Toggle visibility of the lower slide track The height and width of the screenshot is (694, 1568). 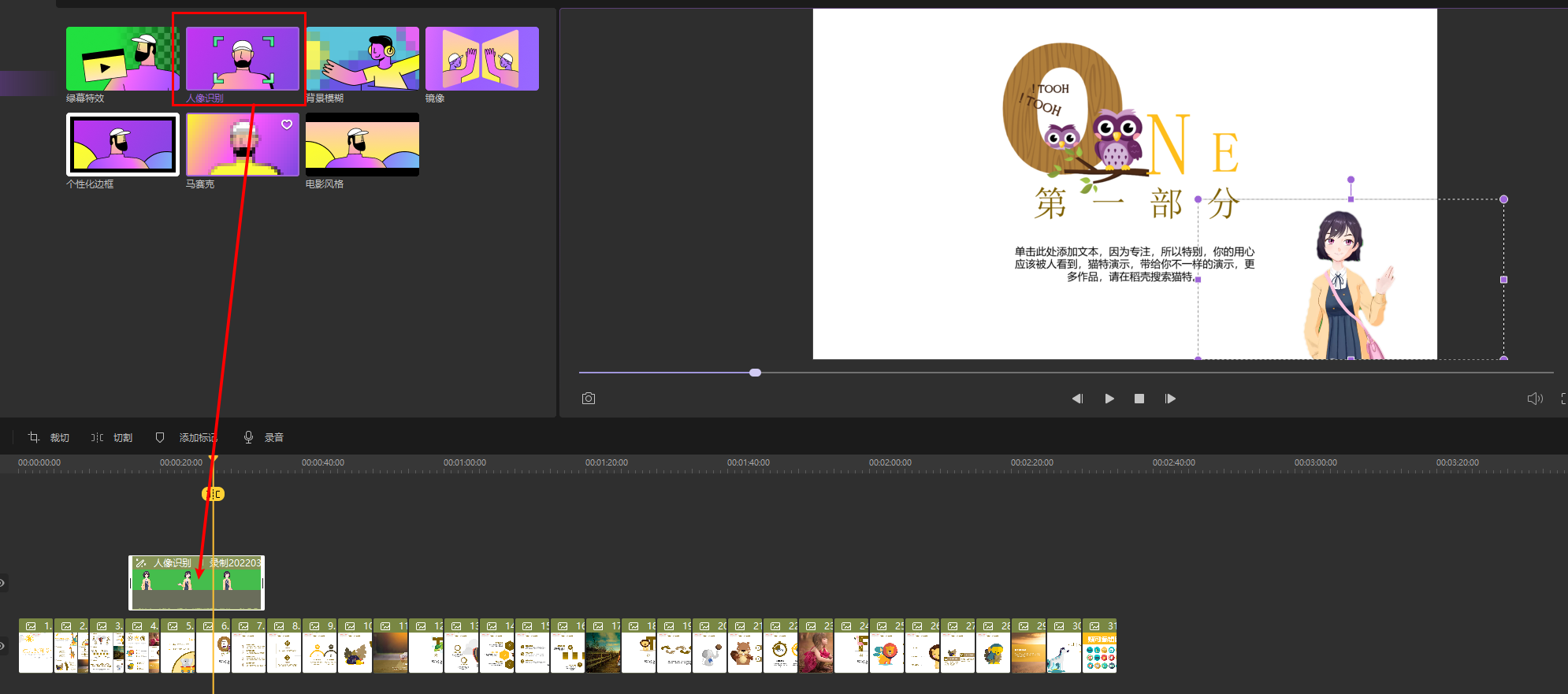click(2, 646)
